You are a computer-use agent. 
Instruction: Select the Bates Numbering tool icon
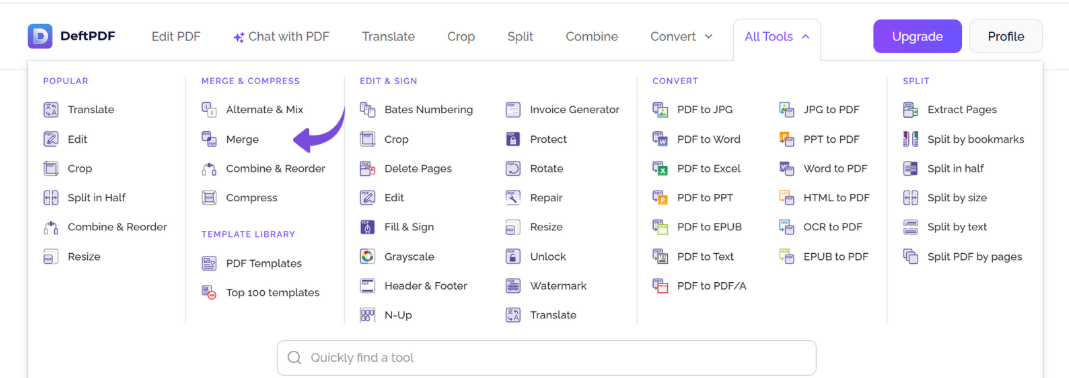[368, 109]
